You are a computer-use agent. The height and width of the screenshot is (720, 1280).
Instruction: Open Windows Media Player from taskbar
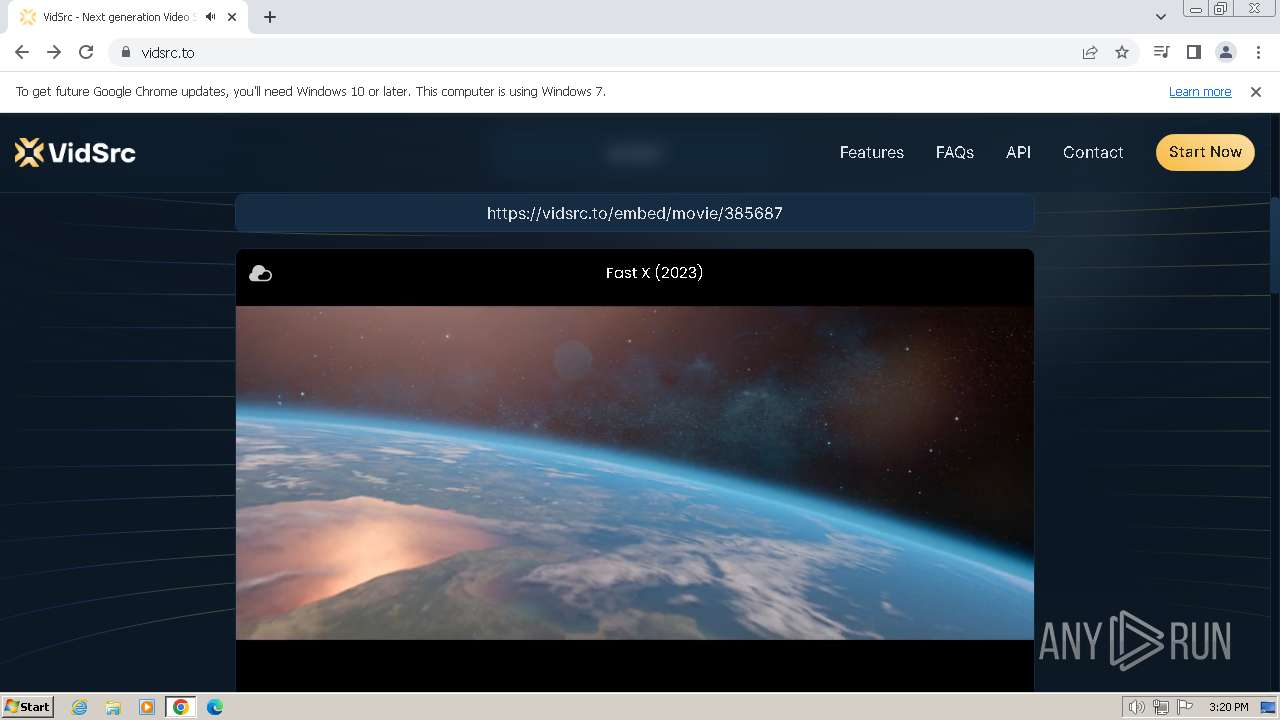point(147,707)
